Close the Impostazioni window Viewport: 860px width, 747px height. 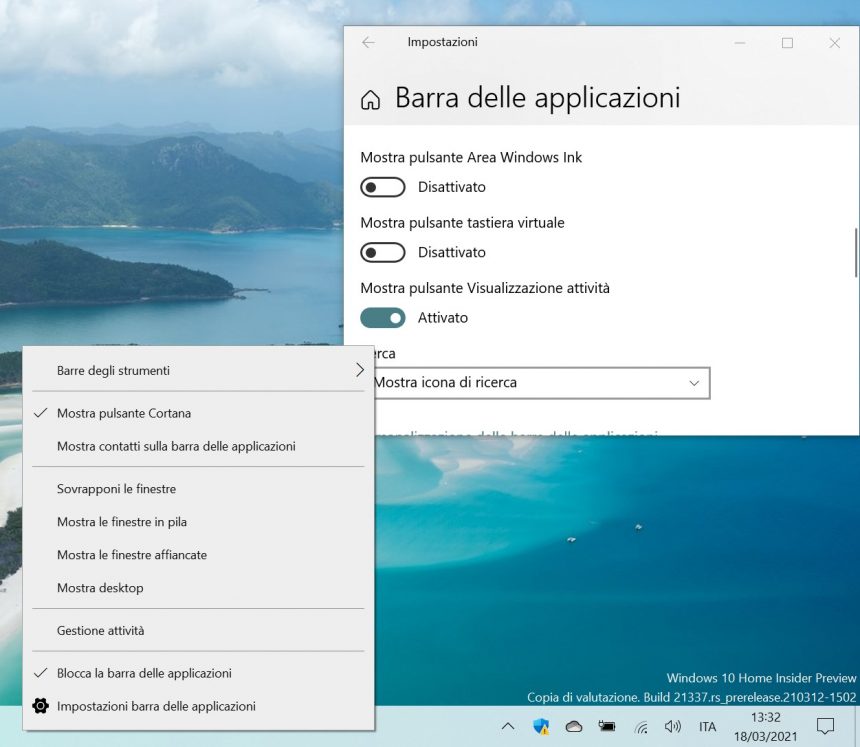(x=834, y=43)
